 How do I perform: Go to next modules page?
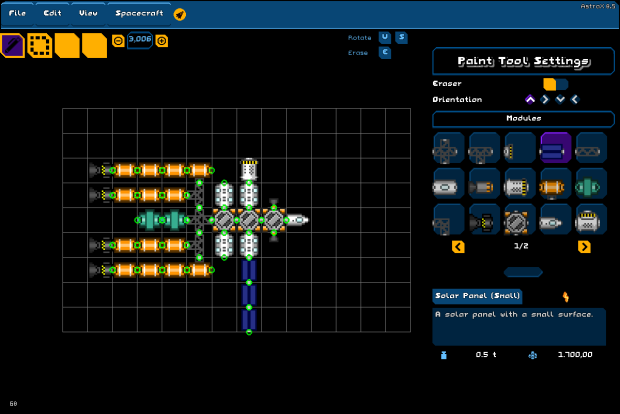click(x=584, y=247)
